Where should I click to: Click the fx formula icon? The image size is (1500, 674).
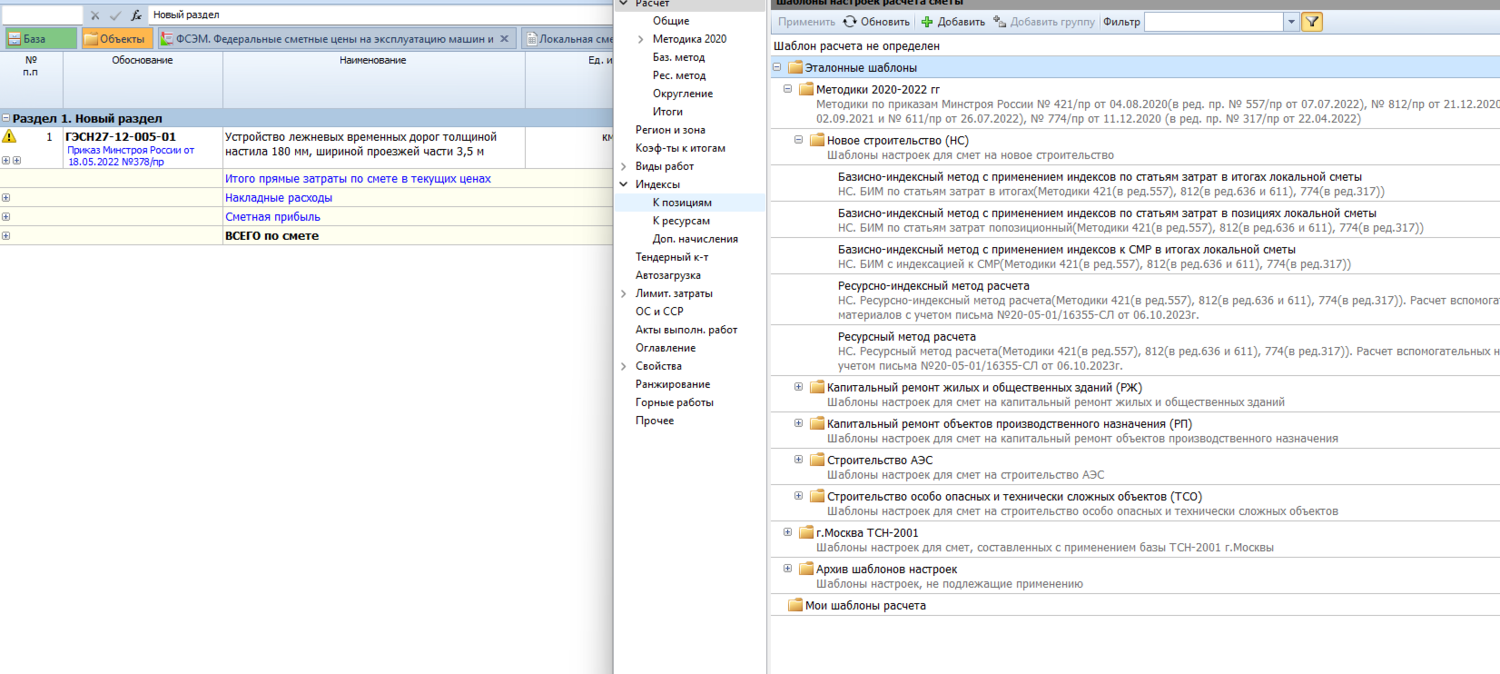coord(136,16)
